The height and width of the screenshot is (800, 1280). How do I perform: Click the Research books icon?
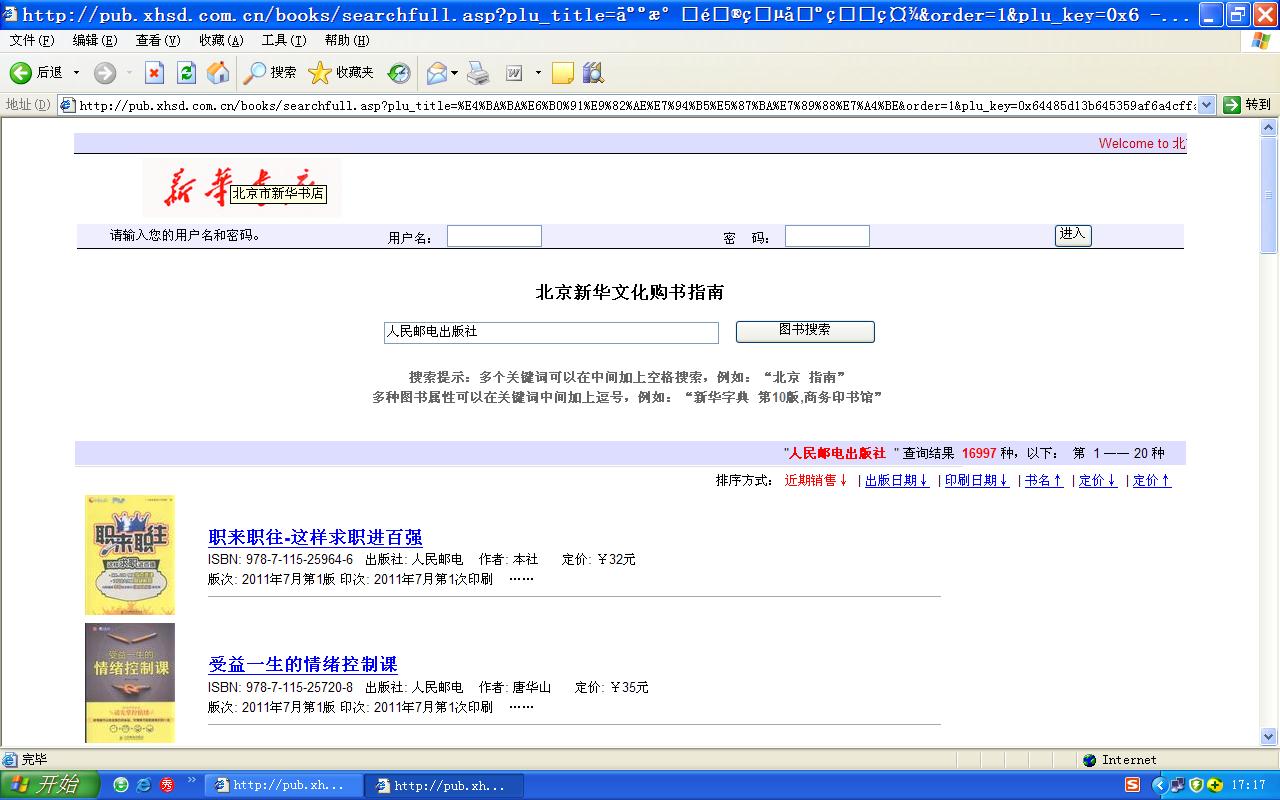coord(593,73)
